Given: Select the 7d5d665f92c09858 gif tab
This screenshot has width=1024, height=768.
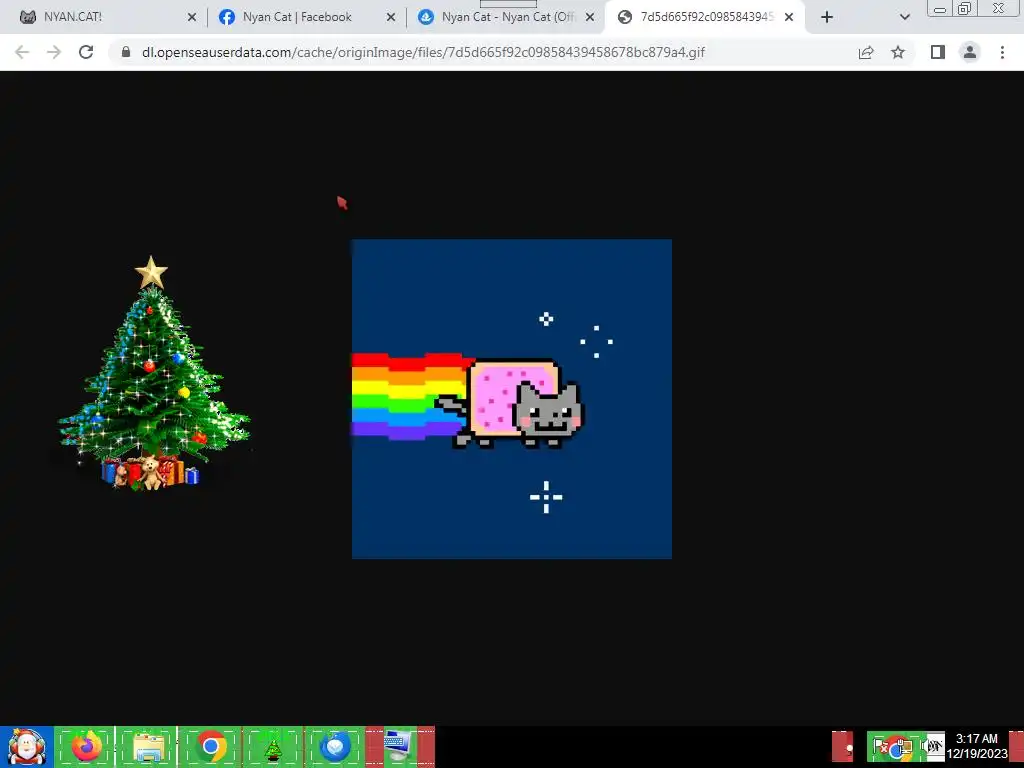Looking at the screenshot, I should [705, 17].
